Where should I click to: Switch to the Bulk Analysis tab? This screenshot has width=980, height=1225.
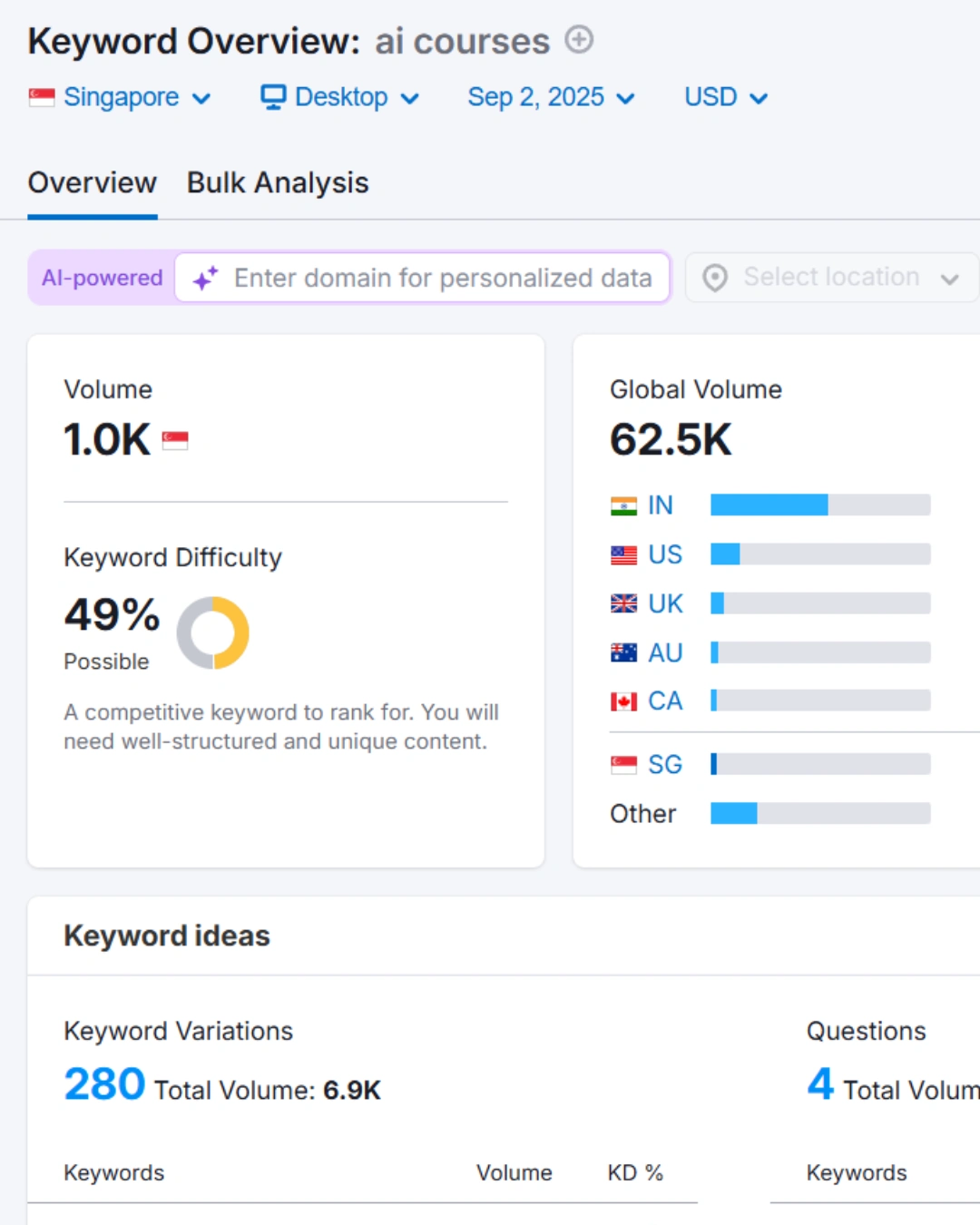pyautogui.click(x=278, y=183)
